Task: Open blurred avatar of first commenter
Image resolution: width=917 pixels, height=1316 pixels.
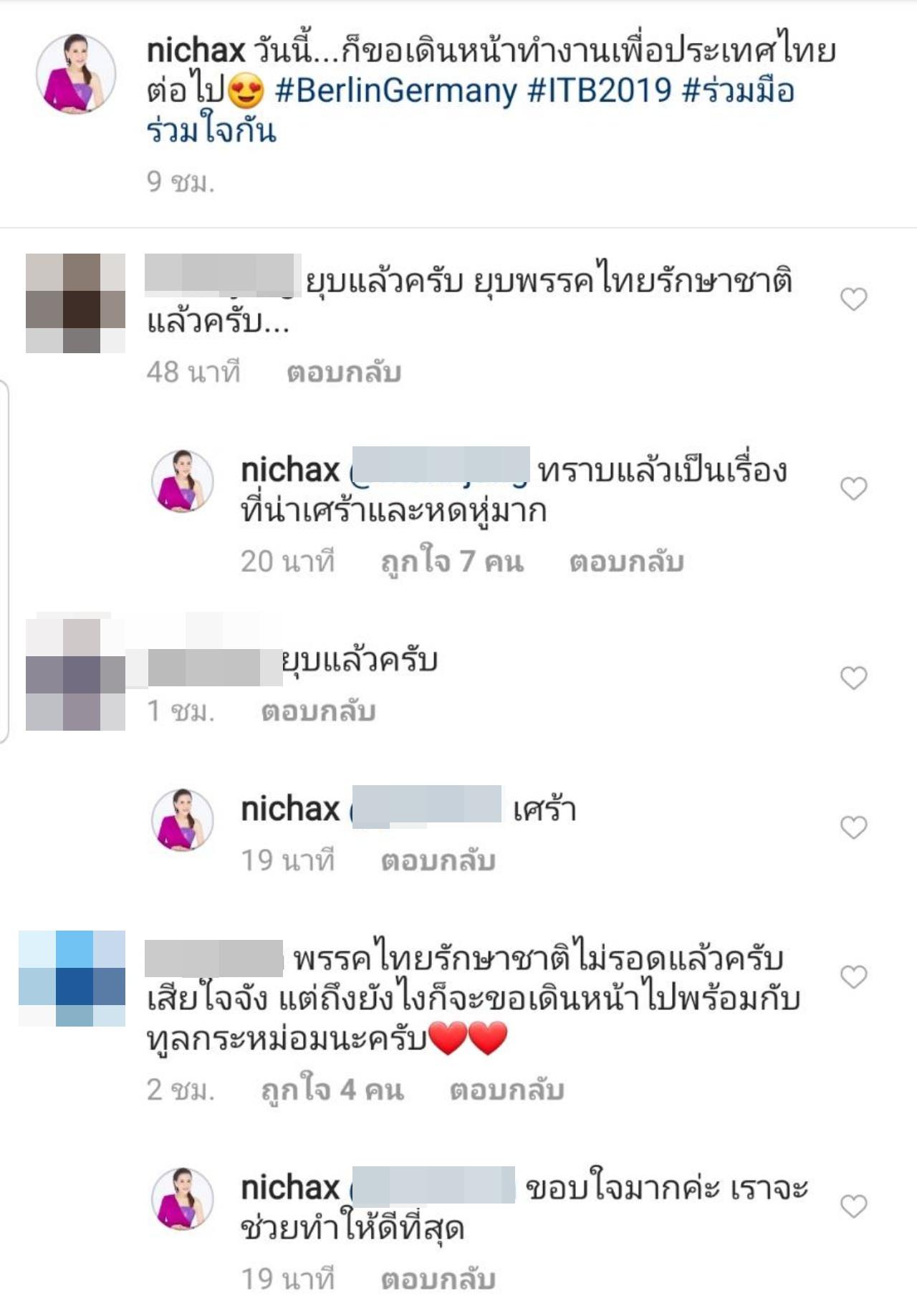Action: 76,303
